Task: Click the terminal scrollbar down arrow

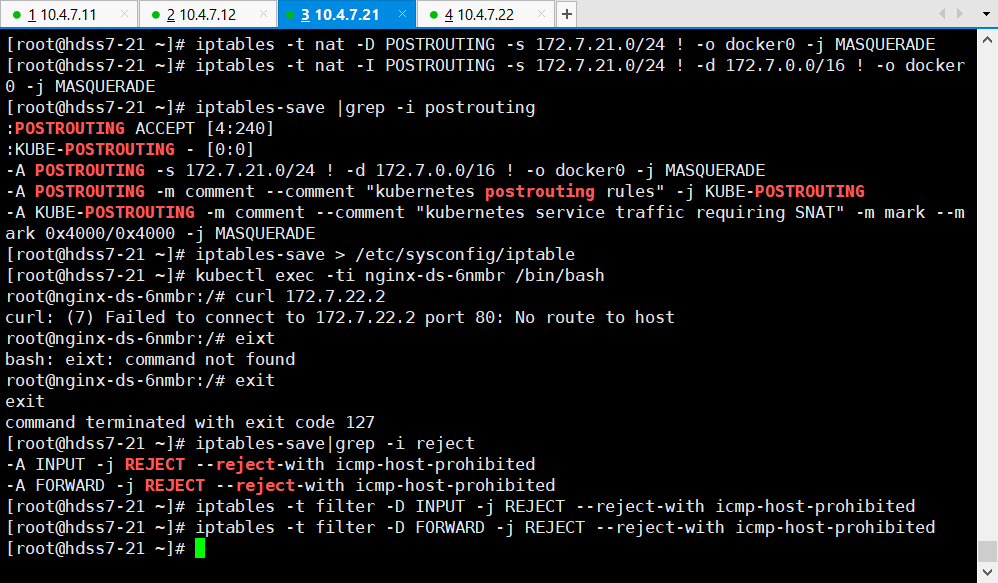Action: click(987, 574)
